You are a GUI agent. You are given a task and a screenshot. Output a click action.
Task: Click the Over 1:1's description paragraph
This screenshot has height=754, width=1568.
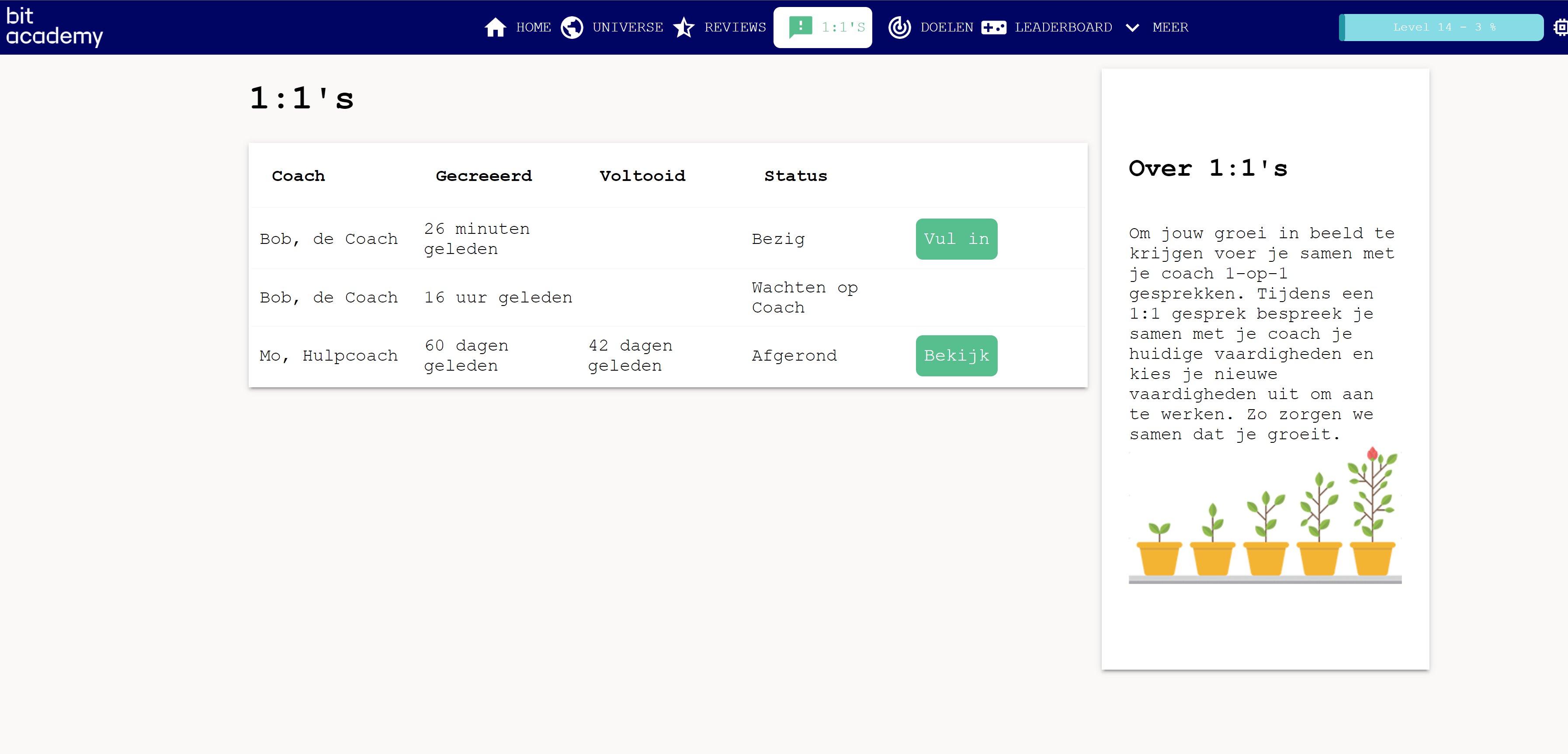[x=1261, y=334]
